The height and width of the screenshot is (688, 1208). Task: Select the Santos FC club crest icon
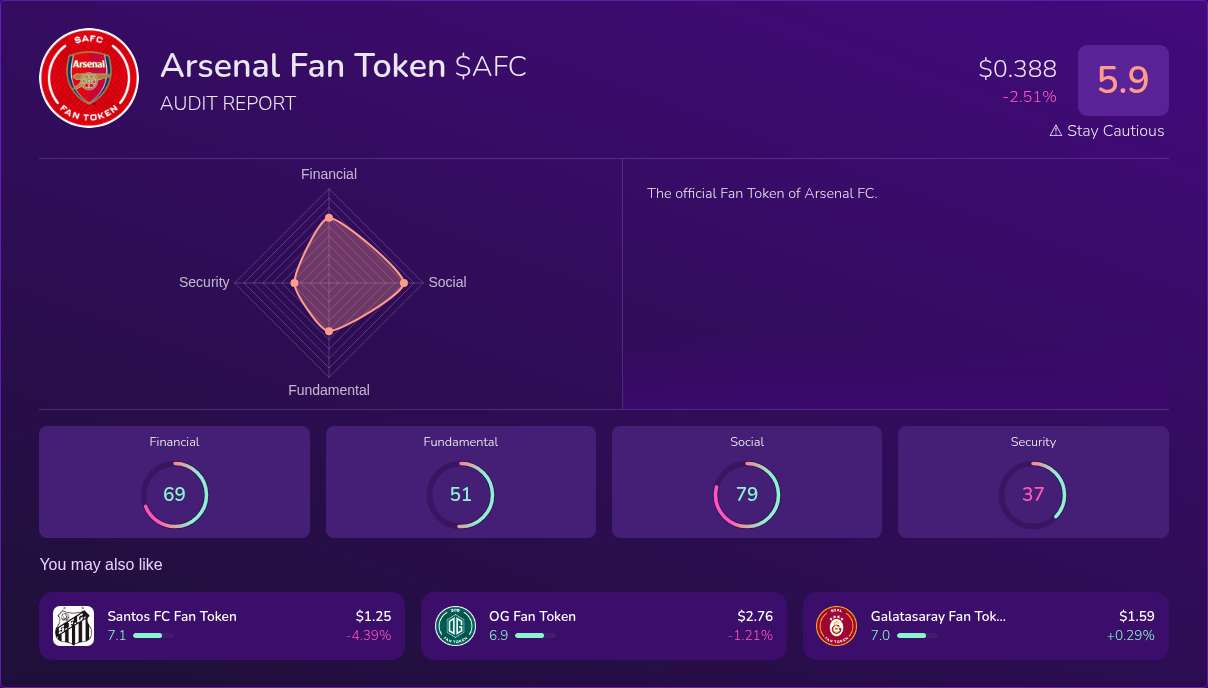73,625
